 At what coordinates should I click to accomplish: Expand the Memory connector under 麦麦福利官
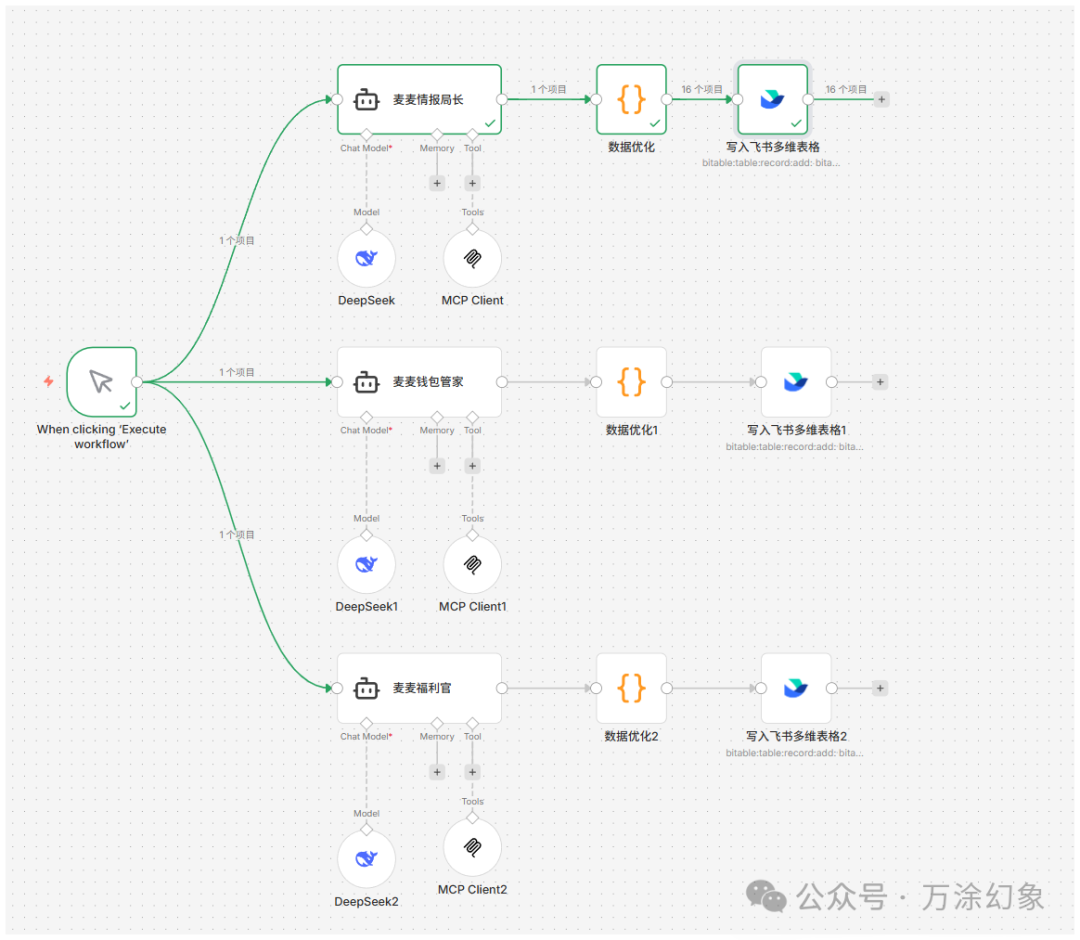[437, 772]
